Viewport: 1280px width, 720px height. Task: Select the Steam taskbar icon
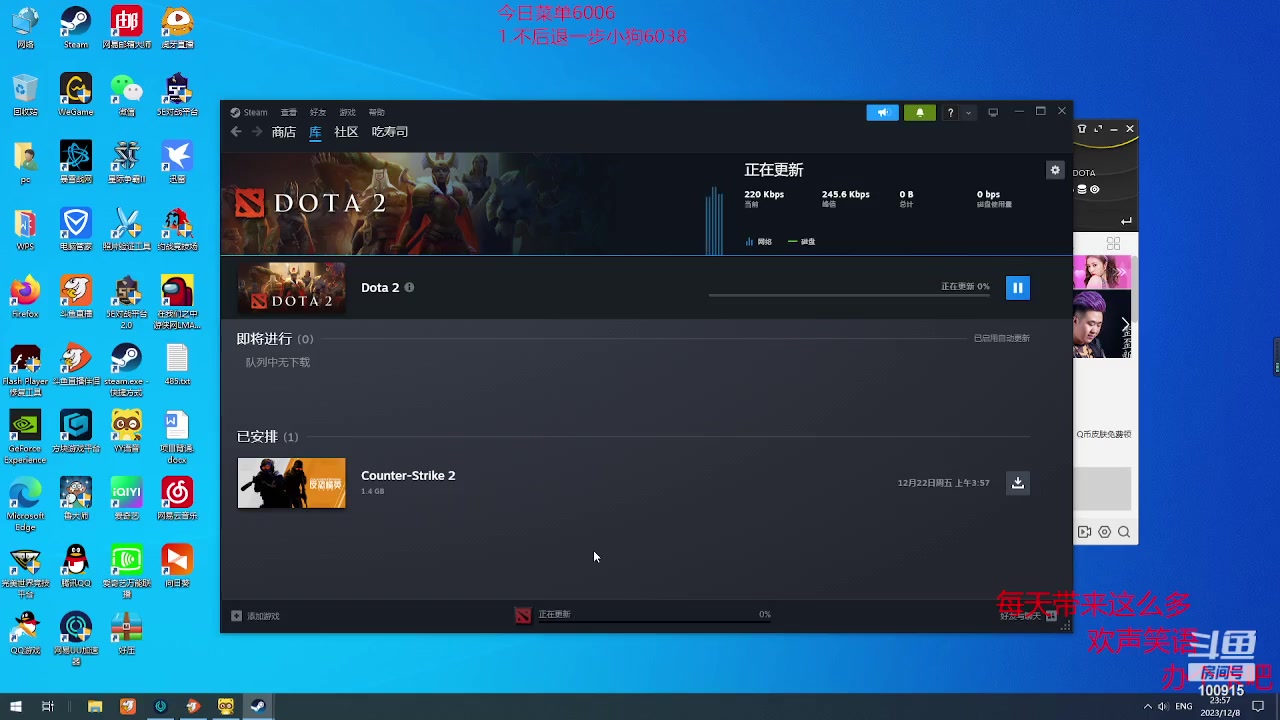257,706
